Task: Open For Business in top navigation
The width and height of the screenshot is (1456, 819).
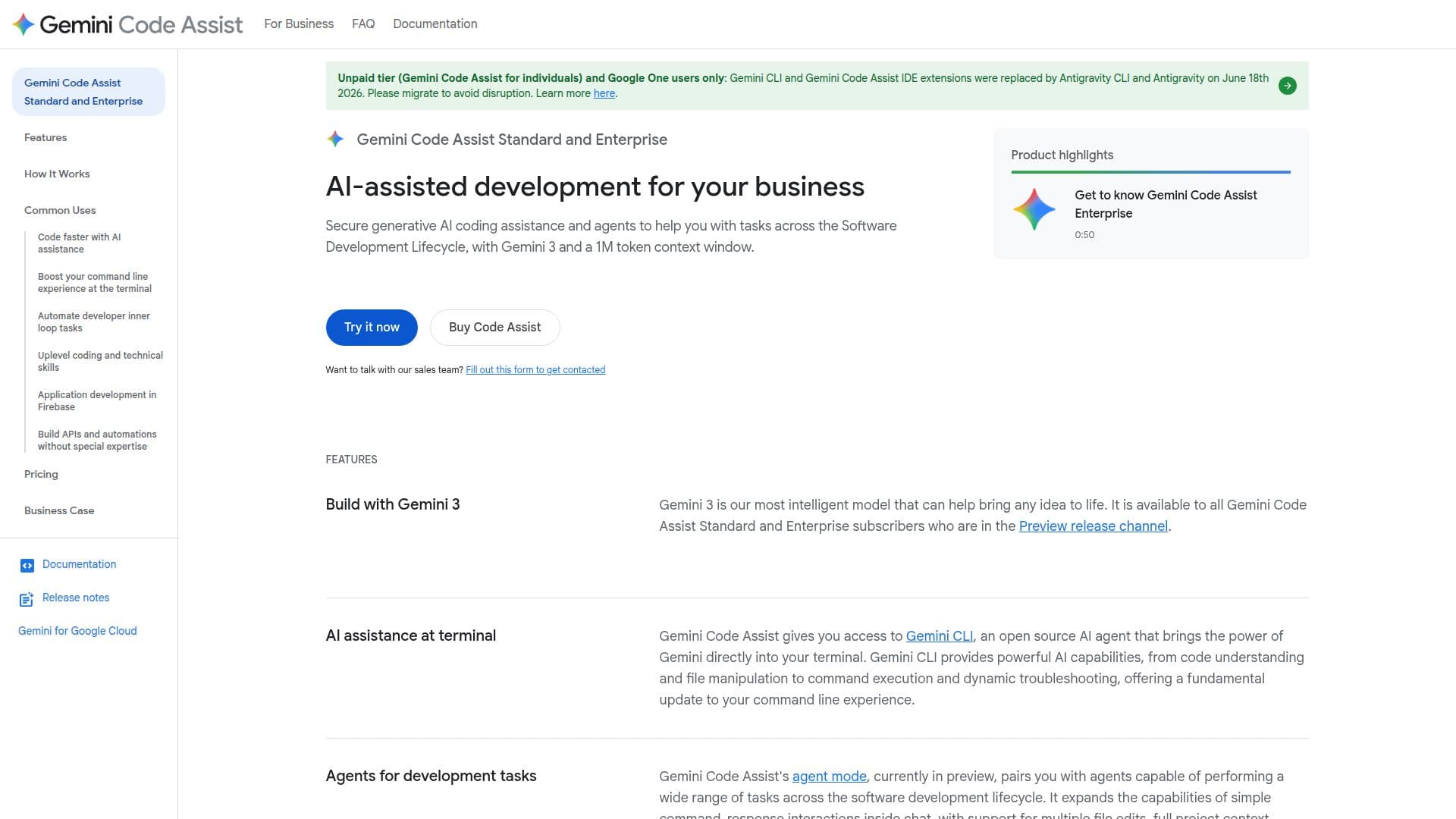Action: click(x=299, y=24)
